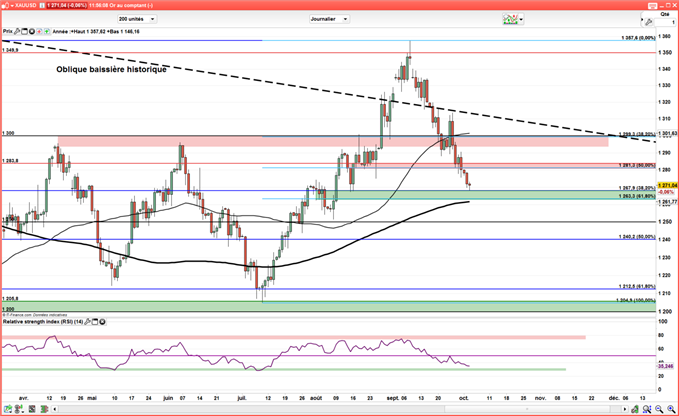Click the RSI value label 35,246
Image resolution: width=679 pixels, height=416 pixels.
point(666,366)
